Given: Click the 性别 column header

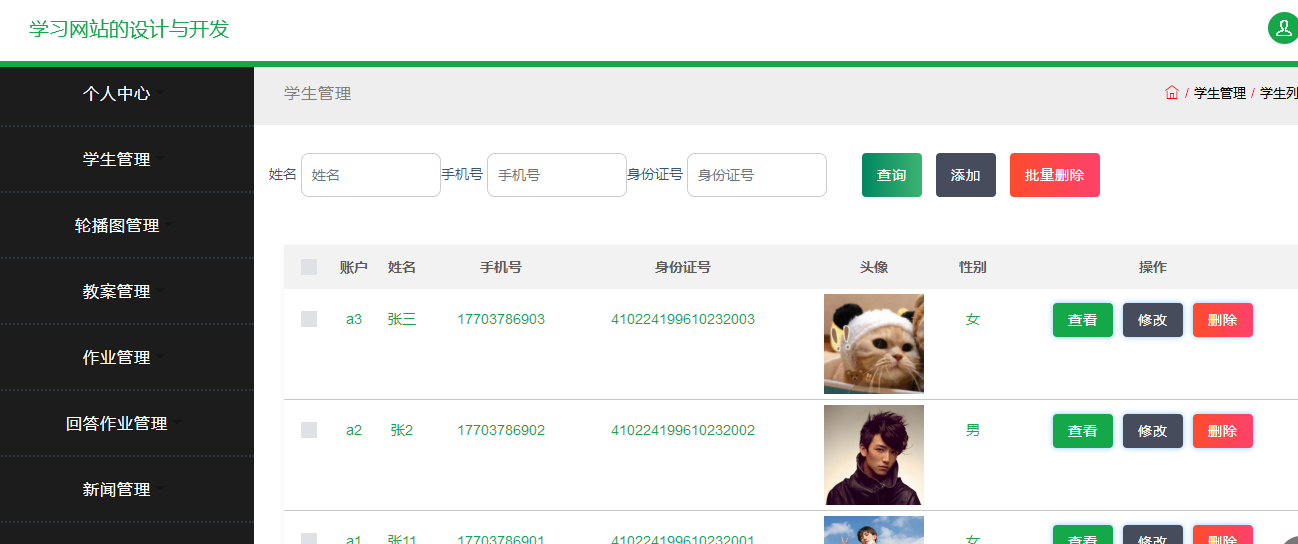Looking at the screenshot, I should pos(973,267).
